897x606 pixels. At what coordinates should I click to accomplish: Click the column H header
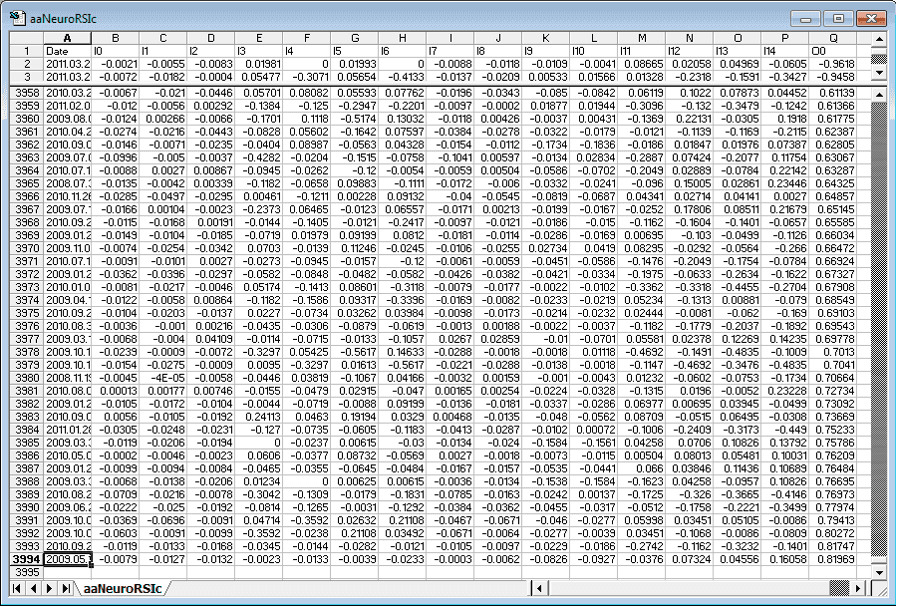pos(403,37)
